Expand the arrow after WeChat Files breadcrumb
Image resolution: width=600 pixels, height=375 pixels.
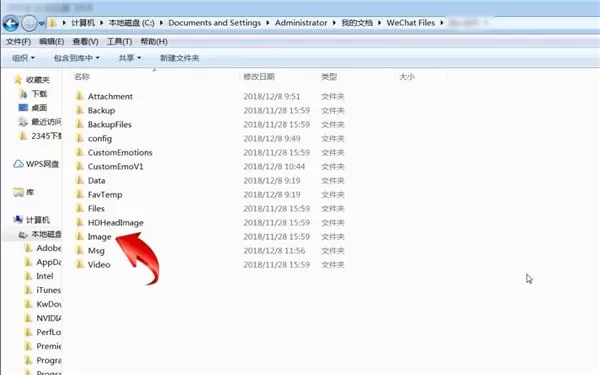pyautogui.click(x=442, y=23)
